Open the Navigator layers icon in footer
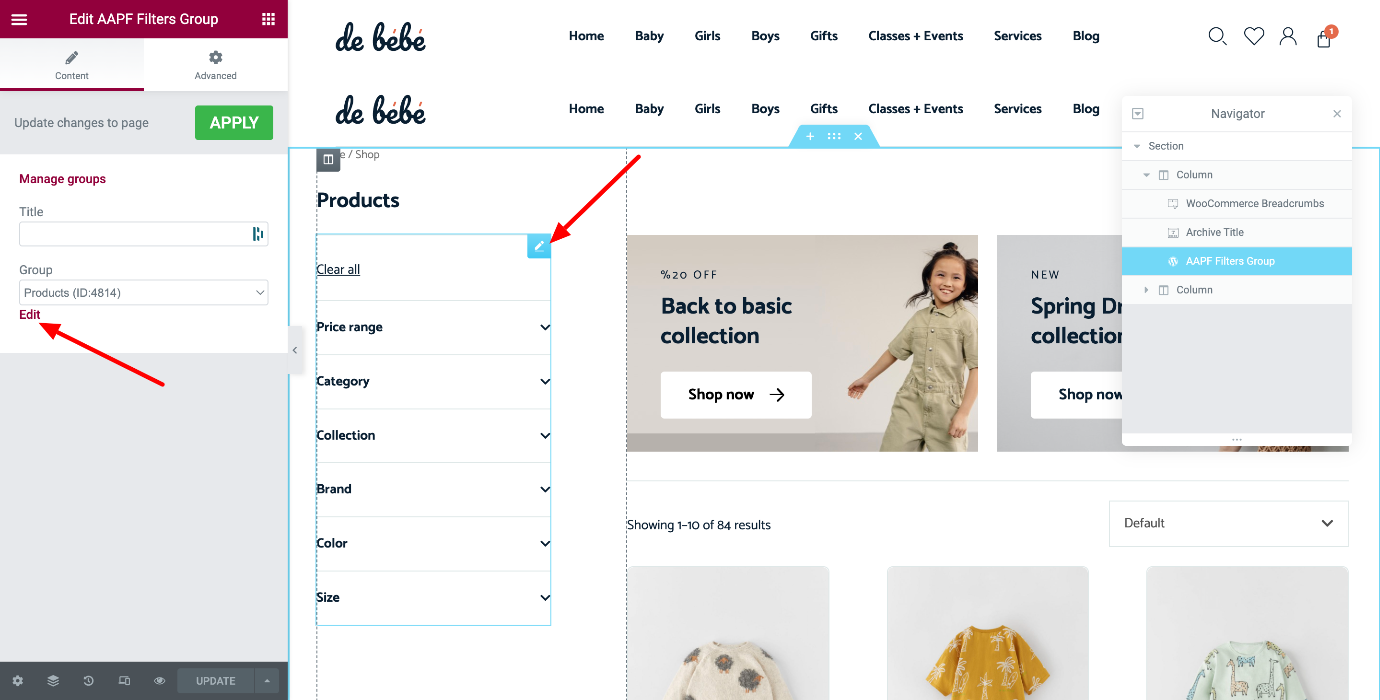The width and height of the screenshot is (1380, 700). [x=53, y=681]
